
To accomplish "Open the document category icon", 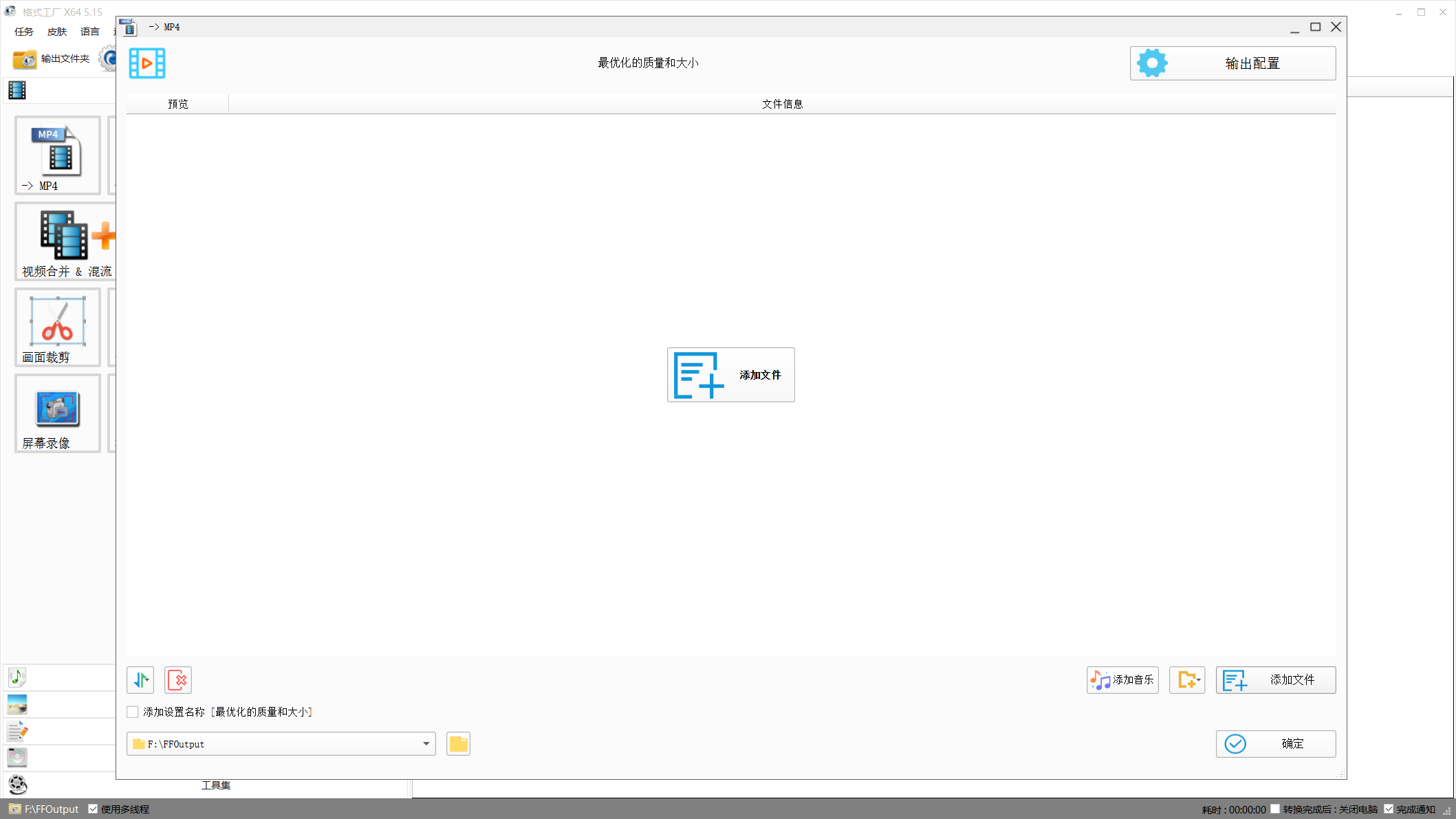I will pyautogui.click(x=17, y=731).
